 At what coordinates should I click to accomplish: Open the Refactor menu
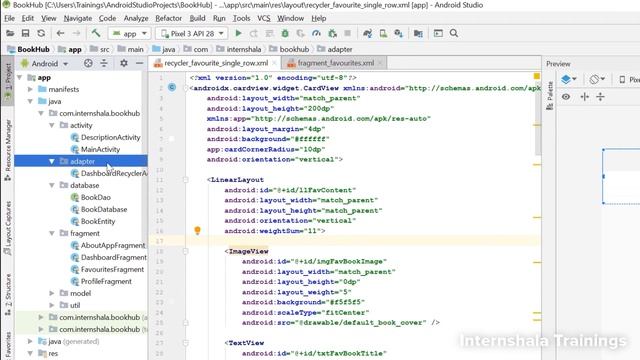click(x=168, y=18)
